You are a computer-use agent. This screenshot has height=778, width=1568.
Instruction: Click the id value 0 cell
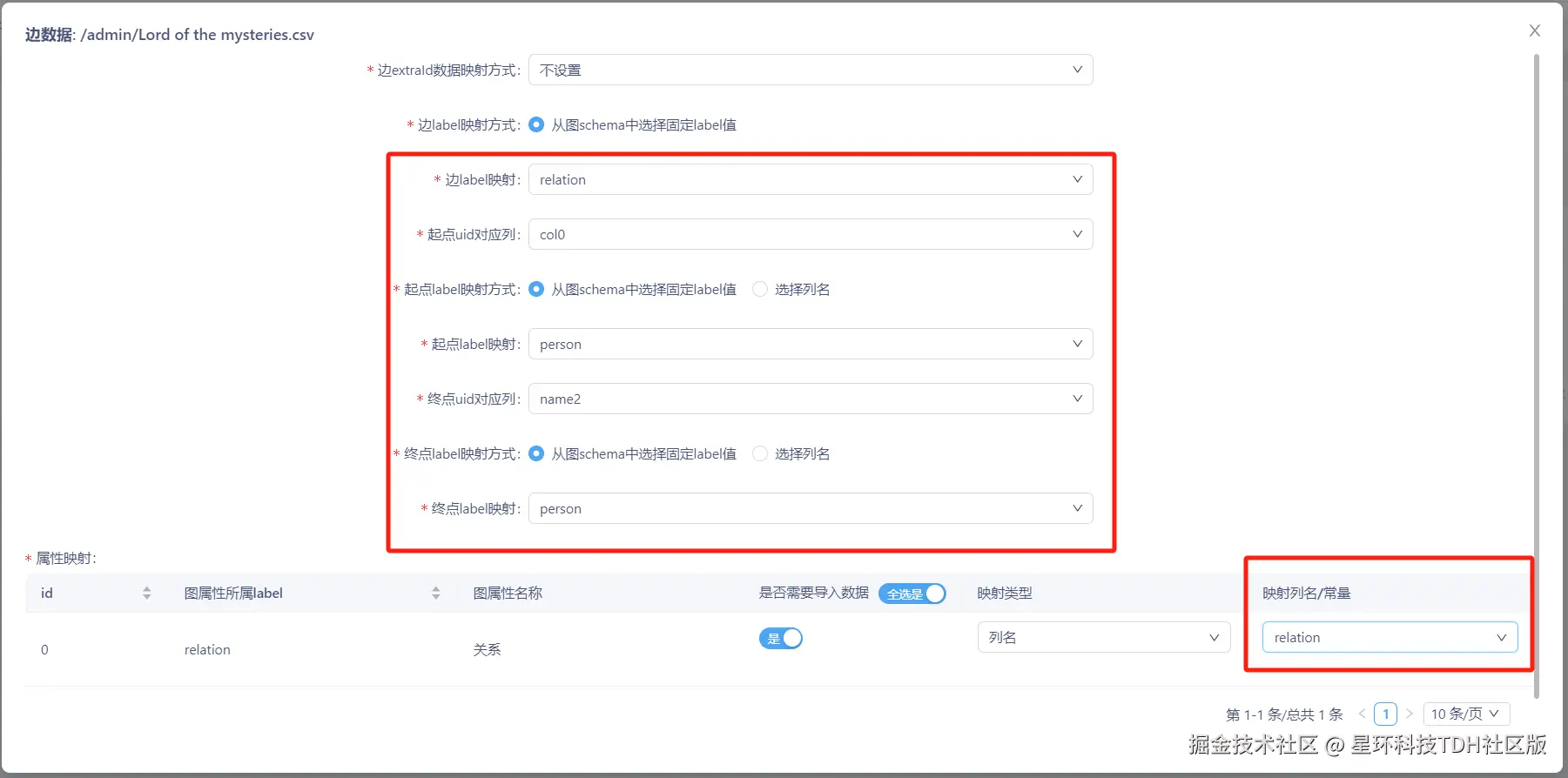coord(44,649)
